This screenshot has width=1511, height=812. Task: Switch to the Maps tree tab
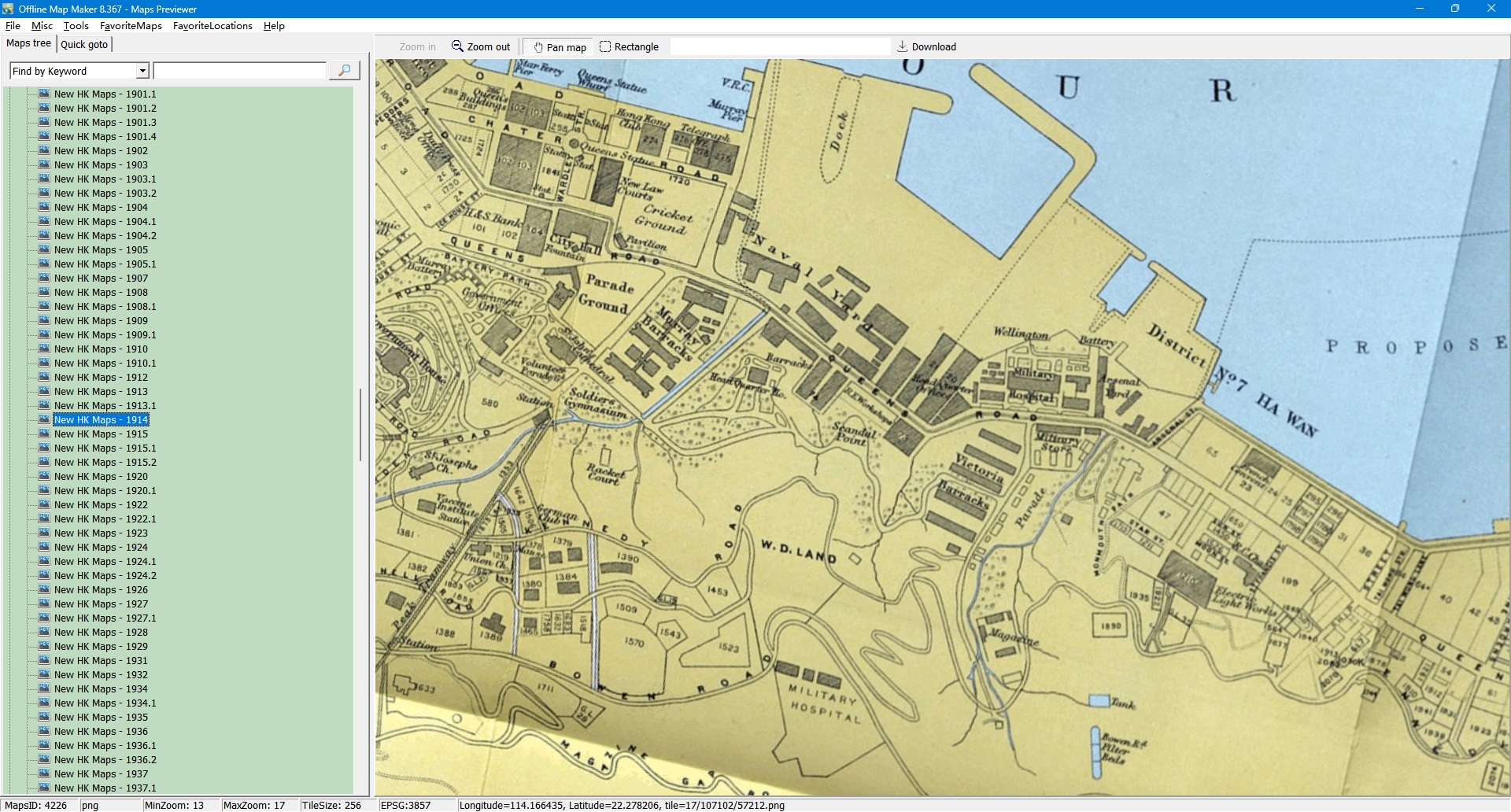(x=28, y=43)
